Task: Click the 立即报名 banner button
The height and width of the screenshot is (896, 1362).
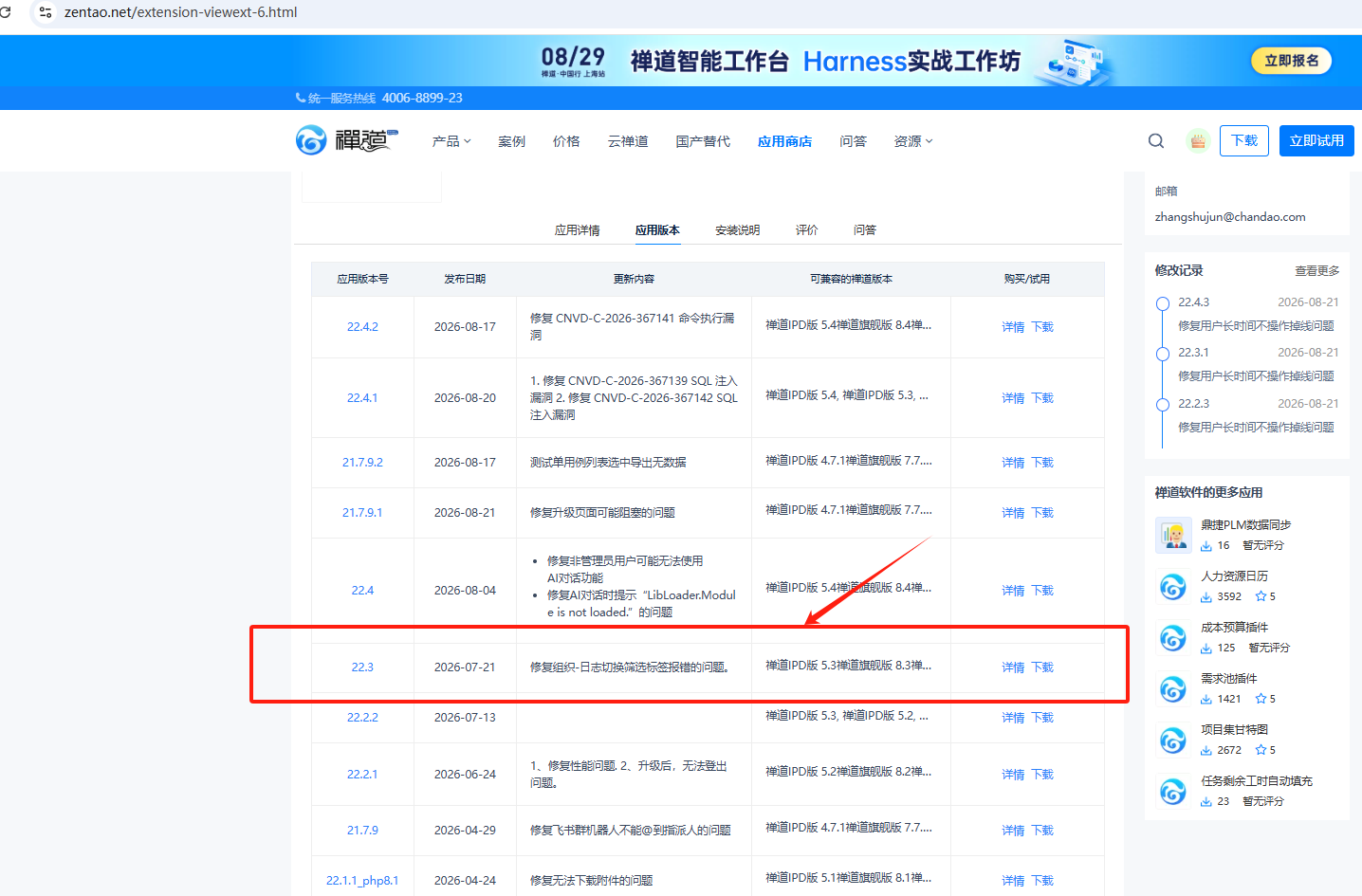Action: click(x=1292, y=61)
